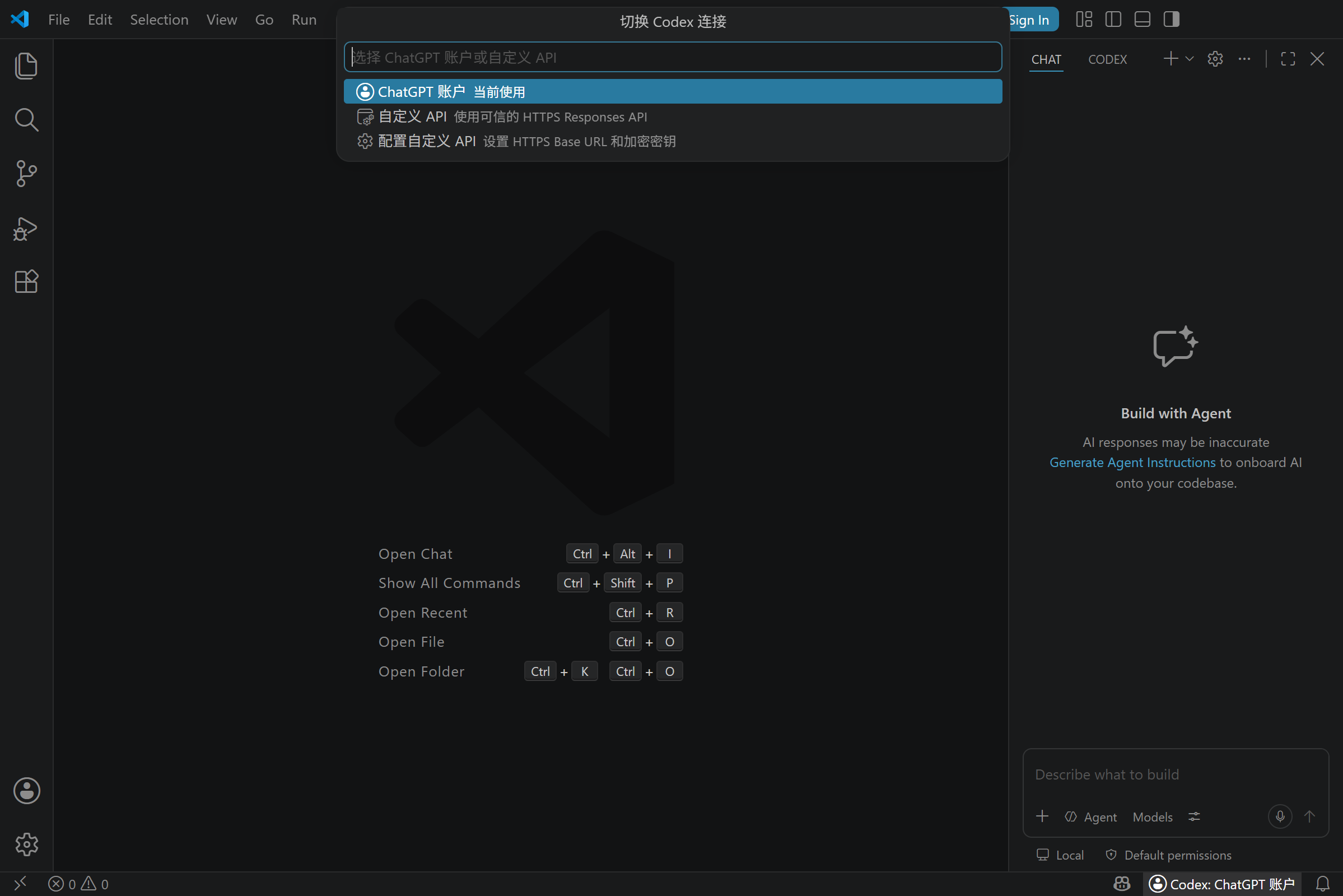Select the ChatGPT 账户 option
The image size is (1343, 896).
[673, 91]
